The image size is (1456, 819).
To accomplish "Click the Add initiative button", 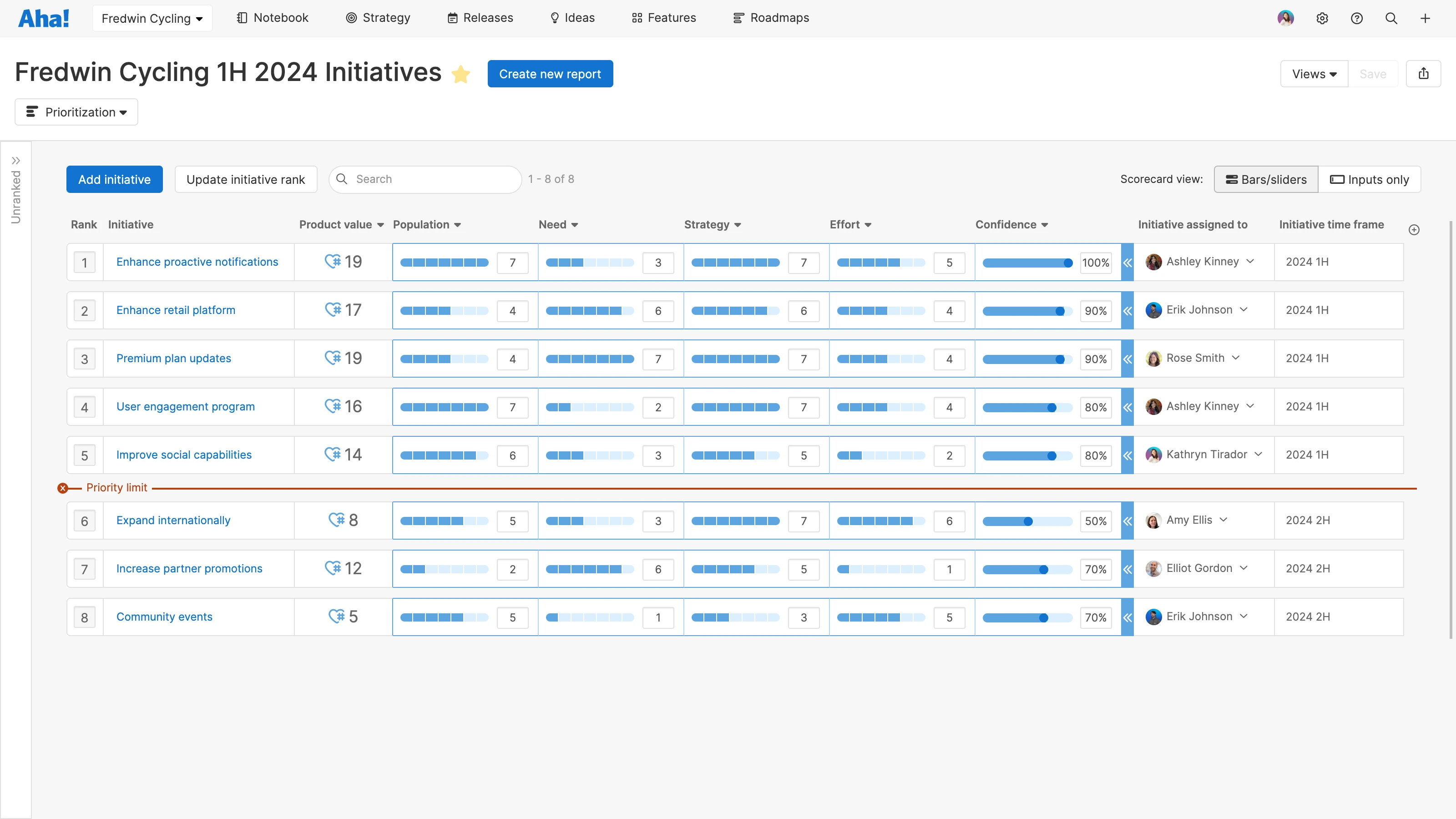I will [x=114, y=179].
